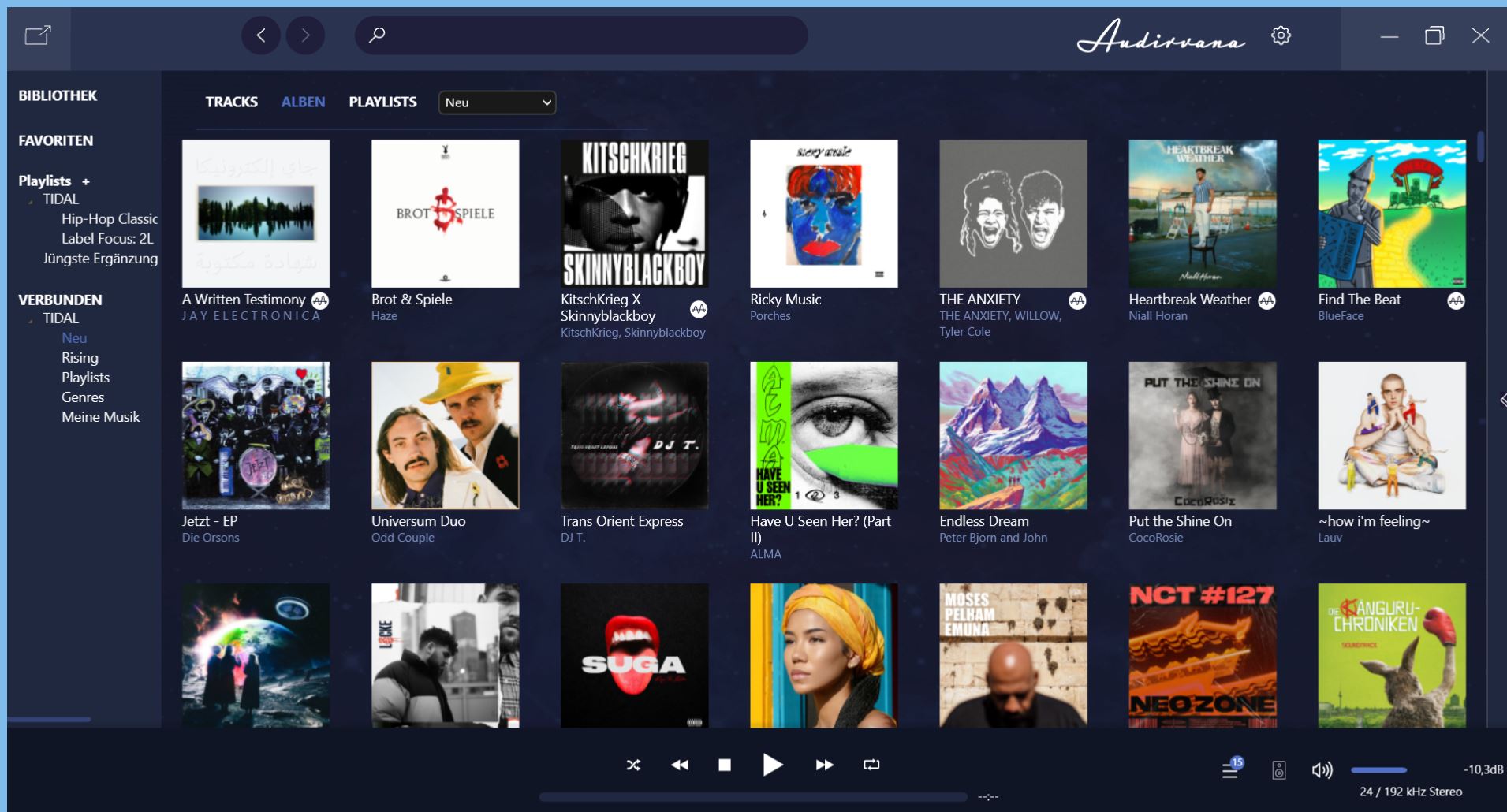Screen dimensions: 1507x812
Task: Click the sidebar horizontal scrollbar
Action: coord(49,720)
